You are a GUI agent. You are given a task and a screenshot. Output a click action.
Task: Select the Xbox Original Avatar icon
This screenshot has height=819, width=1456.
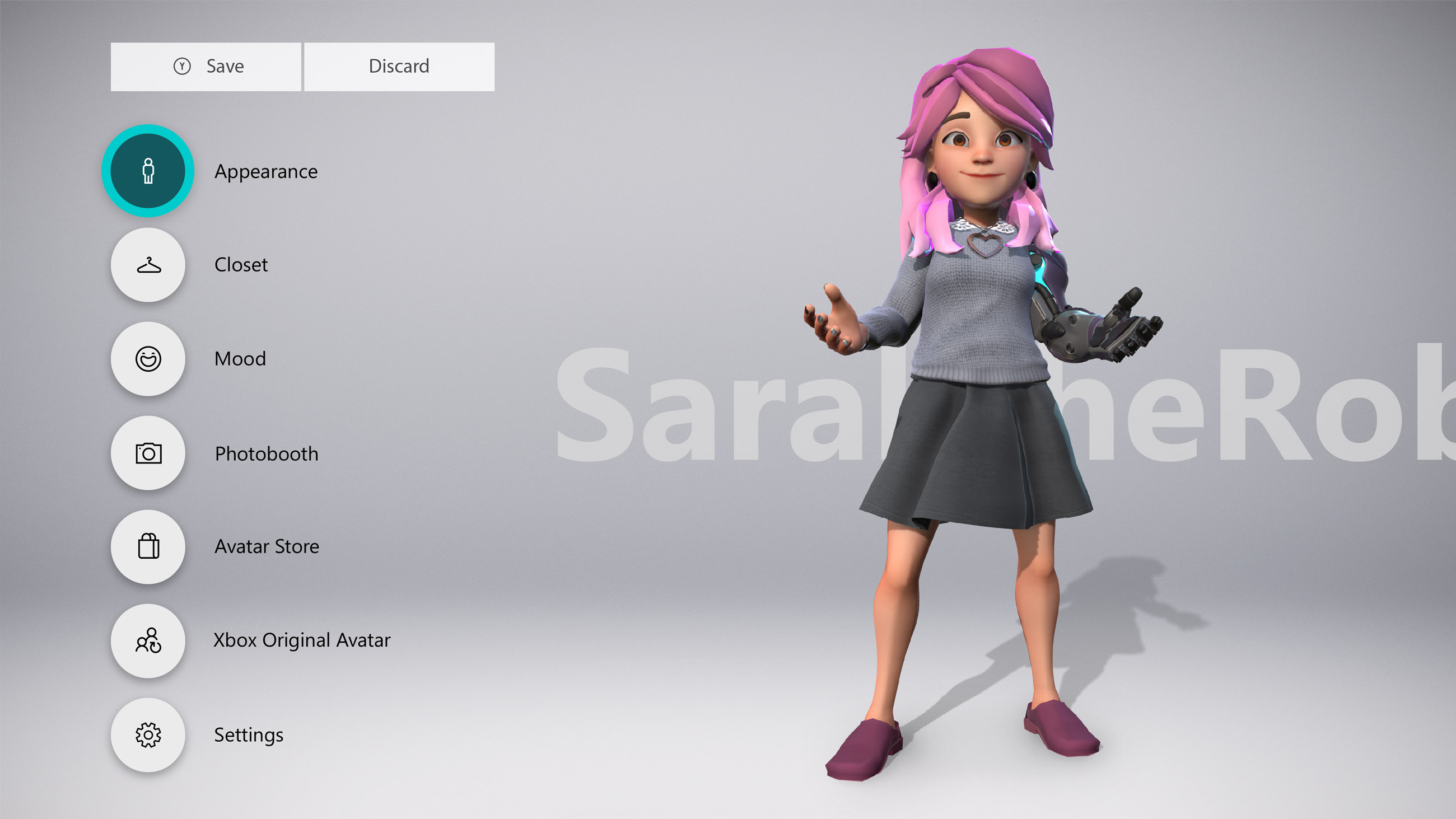147,641
